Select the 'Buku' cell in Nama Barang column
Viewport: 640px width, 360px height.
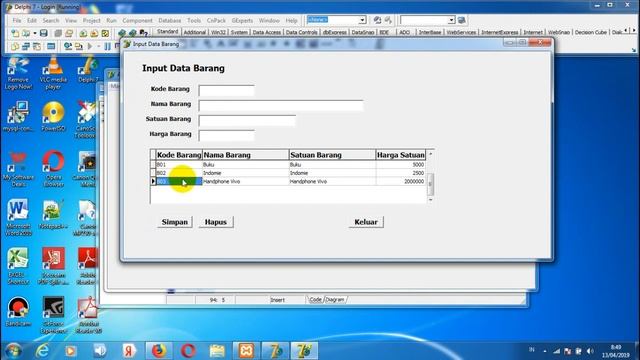point(246,164)
